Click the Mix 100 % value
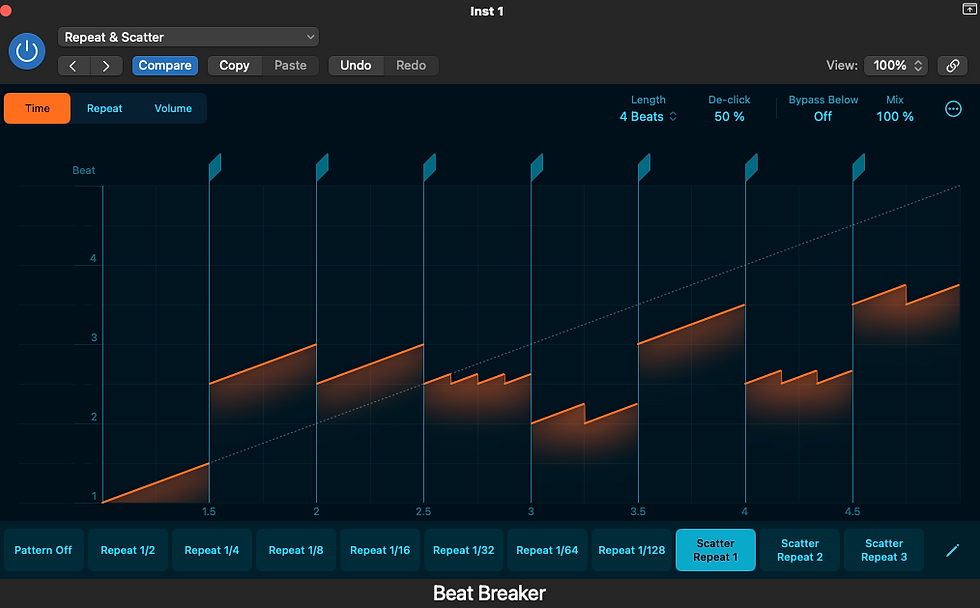Image resolution: width=980 pixels, height=608 pixels. pyautogui.click(x=895, y=116)
